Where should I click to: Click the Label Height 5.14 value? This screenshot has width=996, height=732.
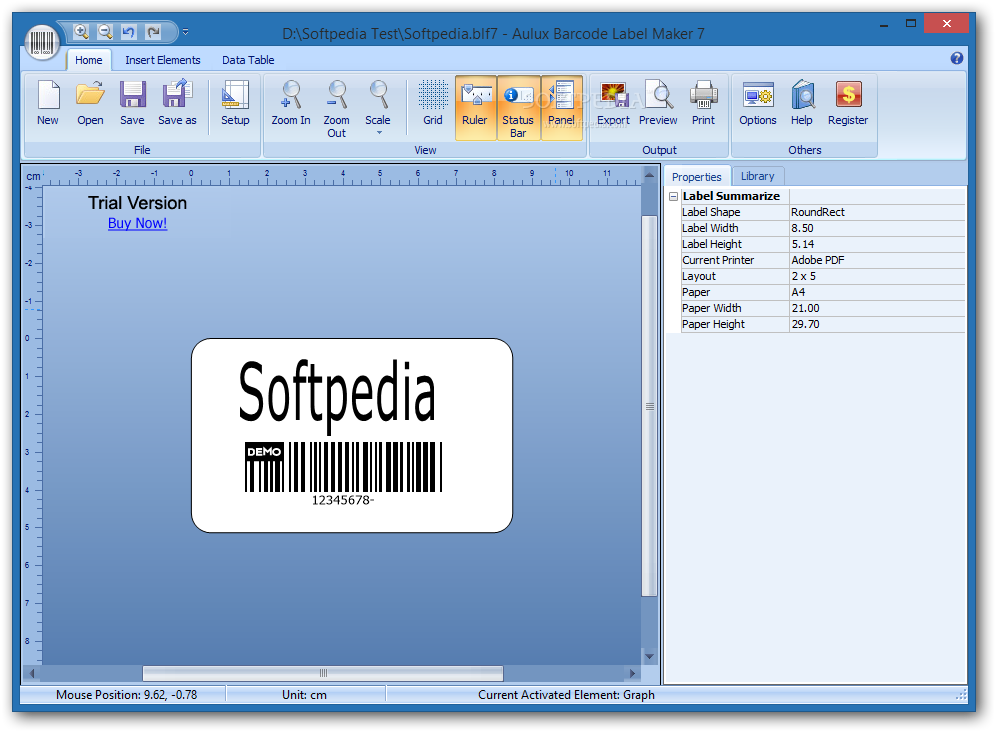point(877,244)
